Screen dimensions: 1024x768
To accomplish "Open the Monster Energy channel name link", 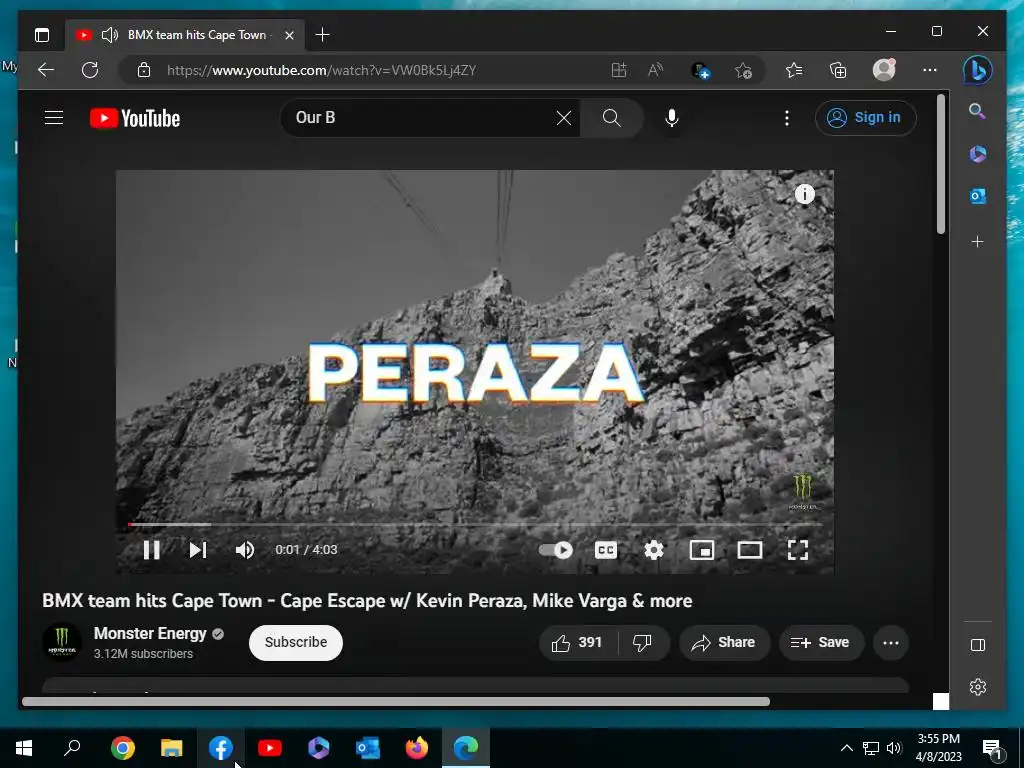I will point(150,633).
